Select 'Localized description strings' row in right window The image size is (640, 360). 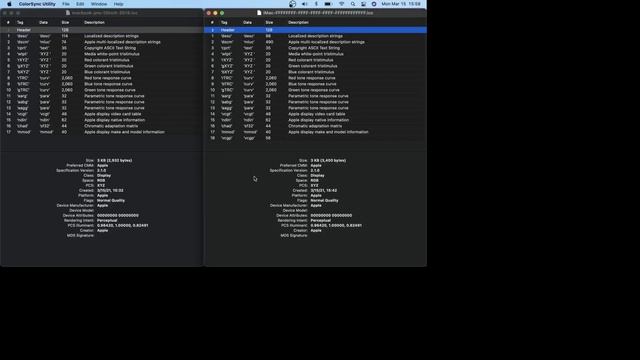pyautogui.click(x=315, y=36)
